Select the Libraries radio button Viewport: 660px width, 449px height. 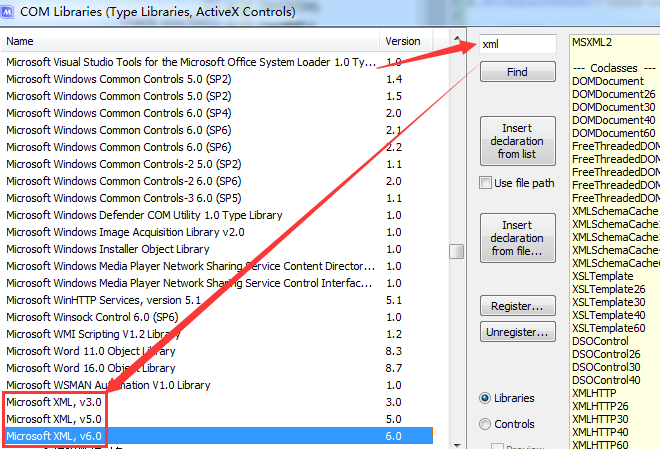tap(485, 398)
